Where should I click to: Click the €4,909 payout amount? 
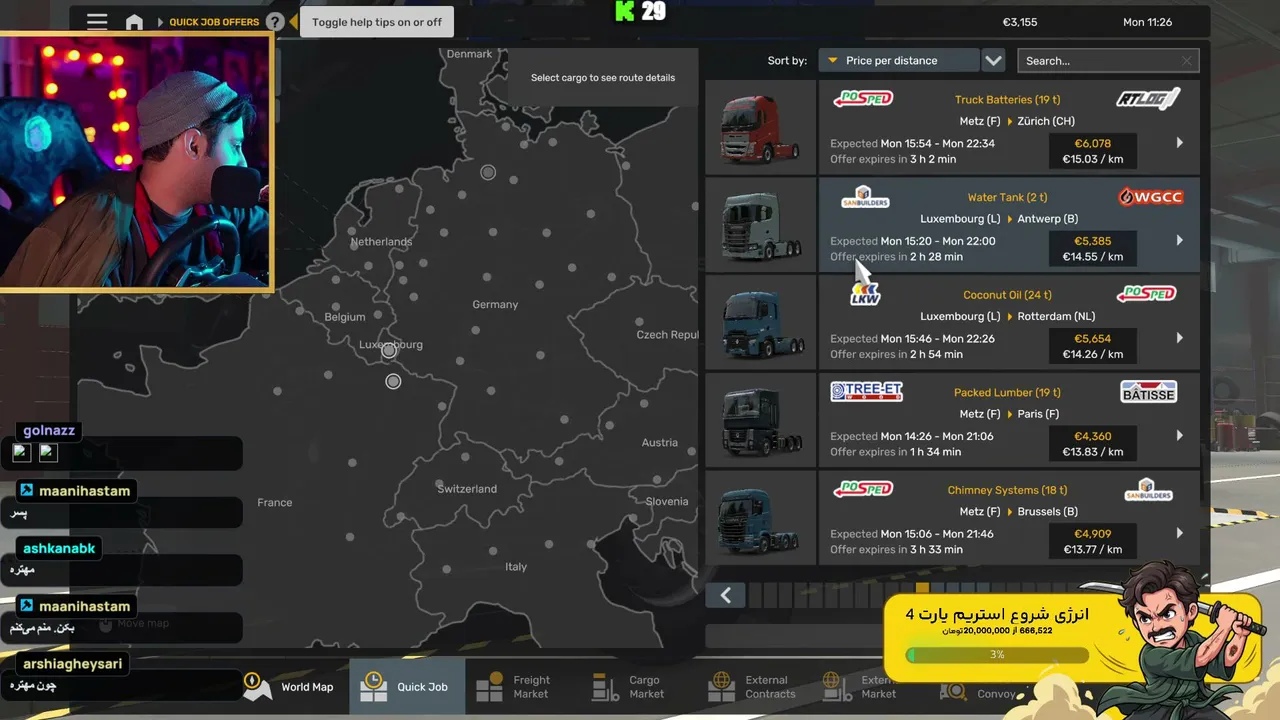(x=1092, y=533)
